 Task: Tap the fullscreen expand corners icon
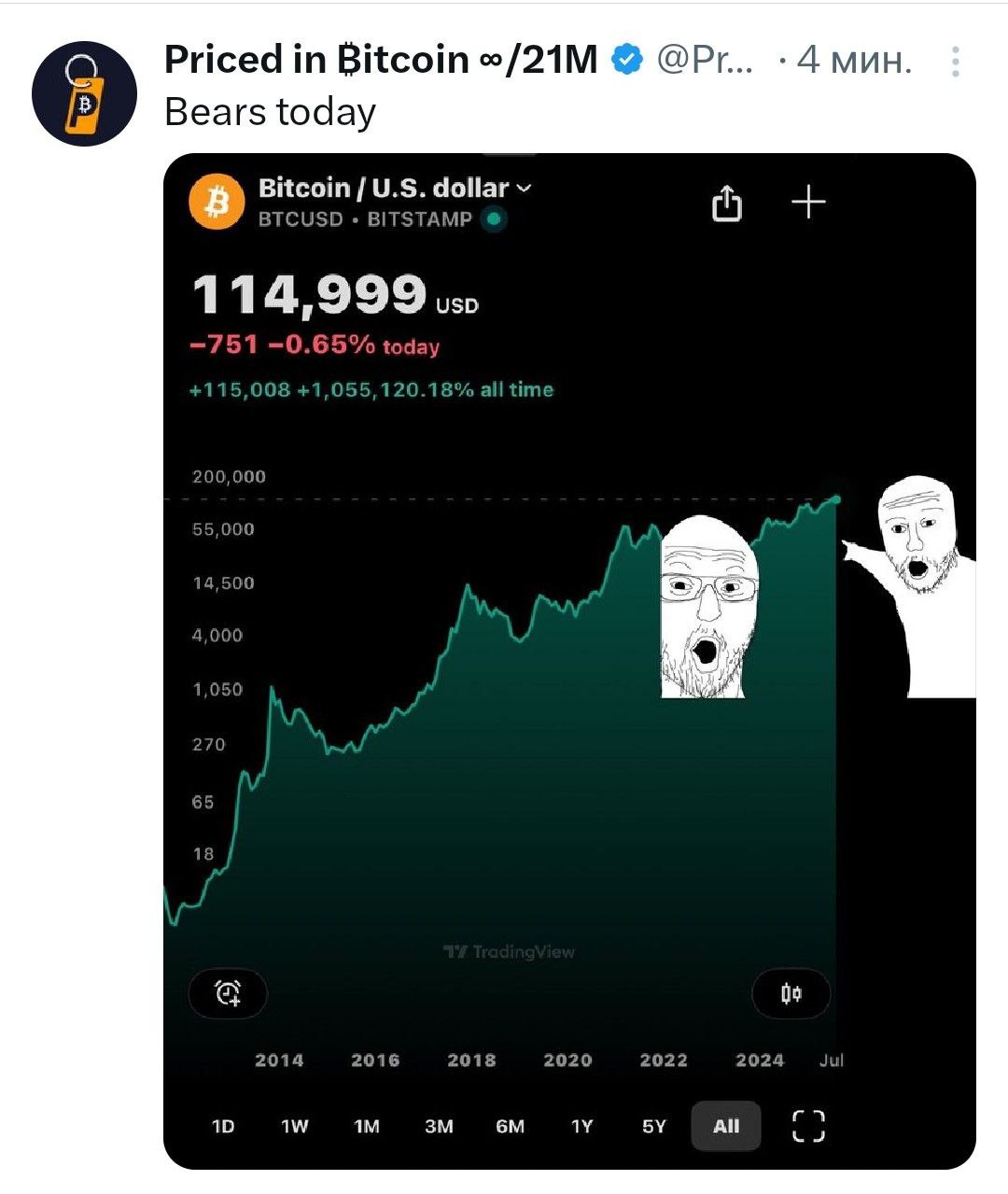point(808,1126)
